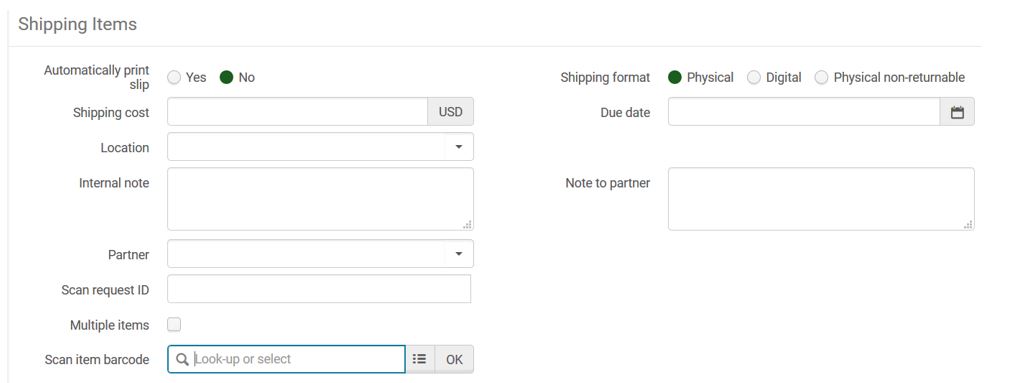Click the Shipping format label
The height and width of the screenshot is (383, 1009).
pyautogui.click(x=606, y=77)
